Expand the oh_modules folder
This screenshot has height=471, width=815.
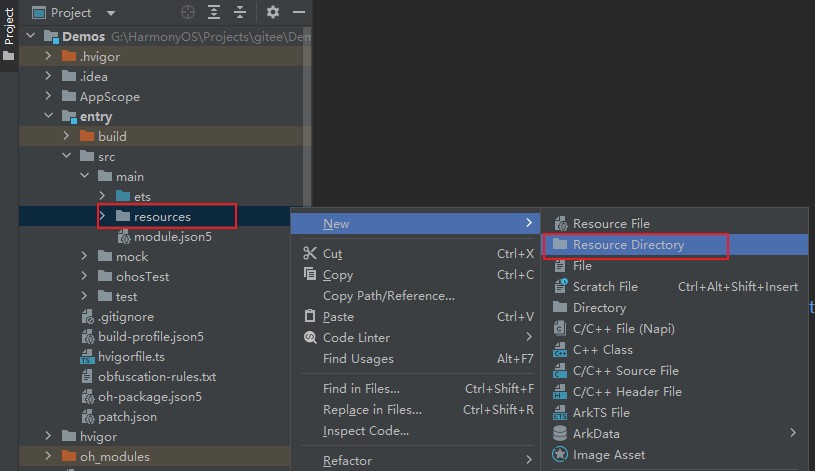pos(48,457)
